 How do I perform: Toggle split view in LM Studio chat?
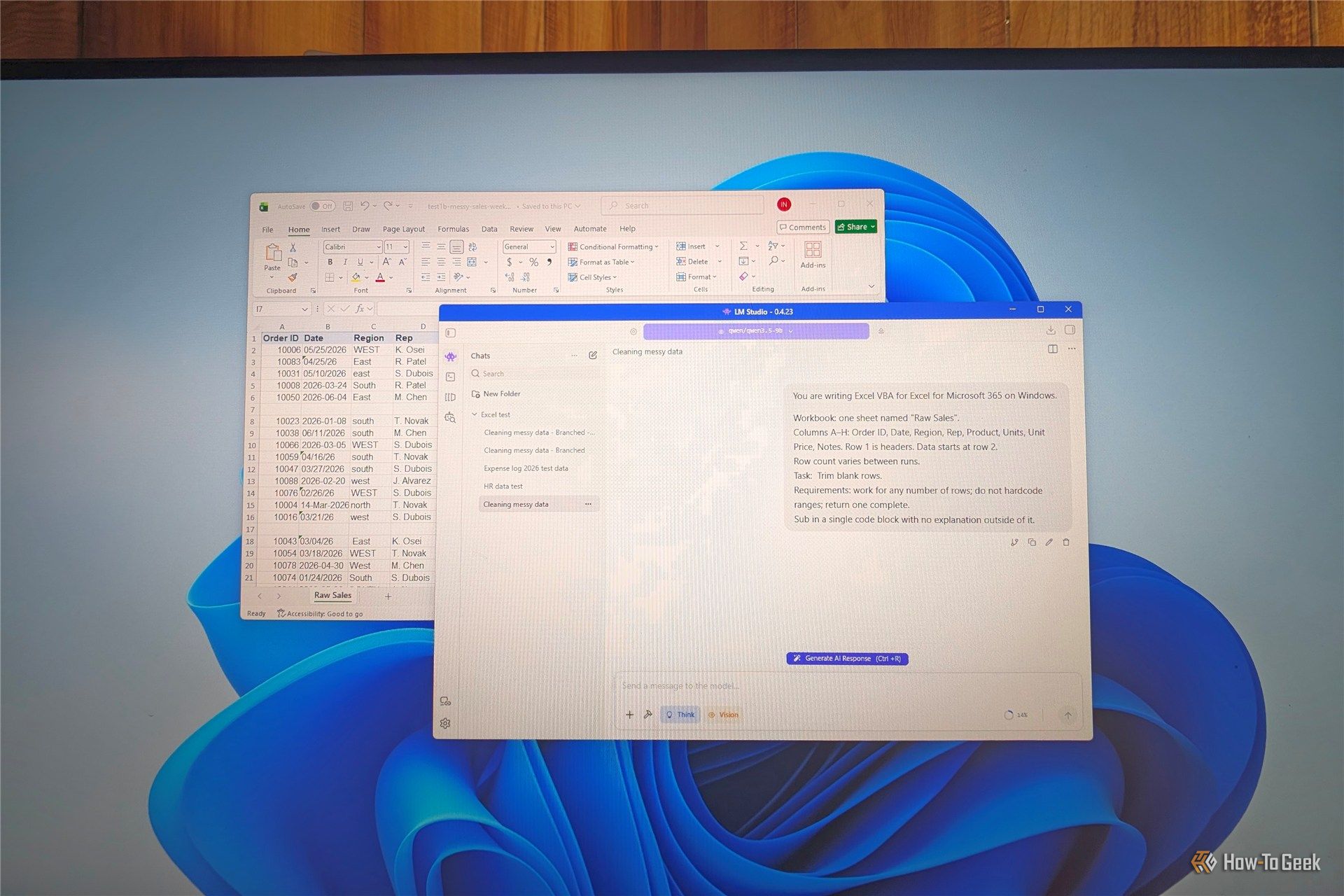coord(1053,349)
